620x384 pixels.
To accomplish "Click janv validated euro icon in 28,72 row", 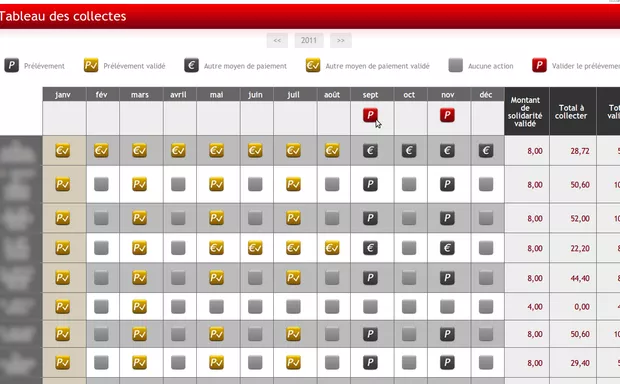I will pyautogui.click(x=63, y=151).
